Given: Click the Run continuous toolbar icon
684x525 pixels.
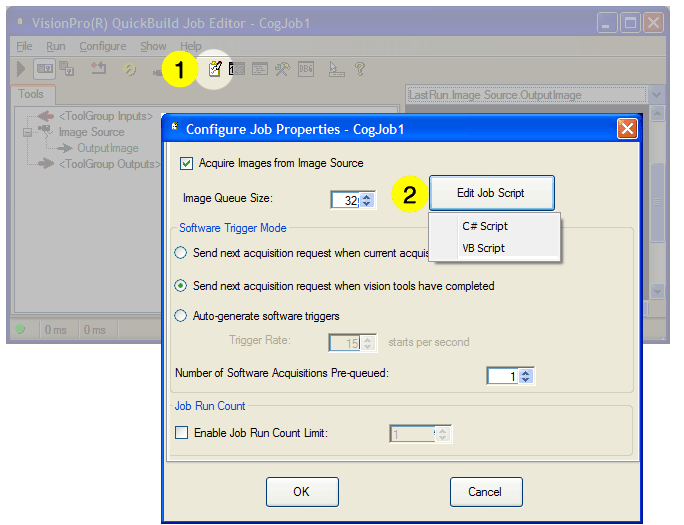Looking at the screenshot, I should (44, 69).
